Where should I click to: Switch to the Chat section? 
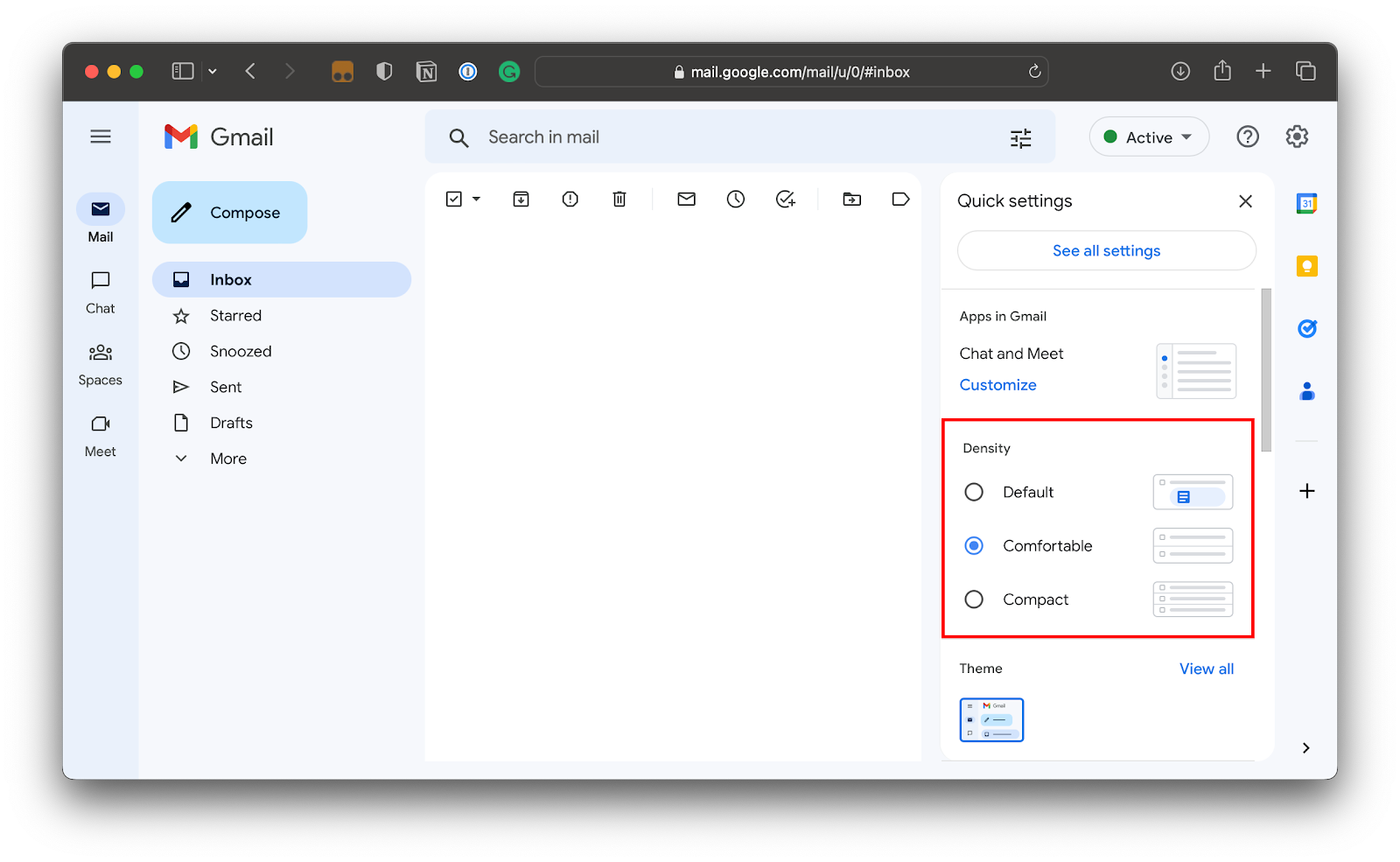[x=100, y=291]
